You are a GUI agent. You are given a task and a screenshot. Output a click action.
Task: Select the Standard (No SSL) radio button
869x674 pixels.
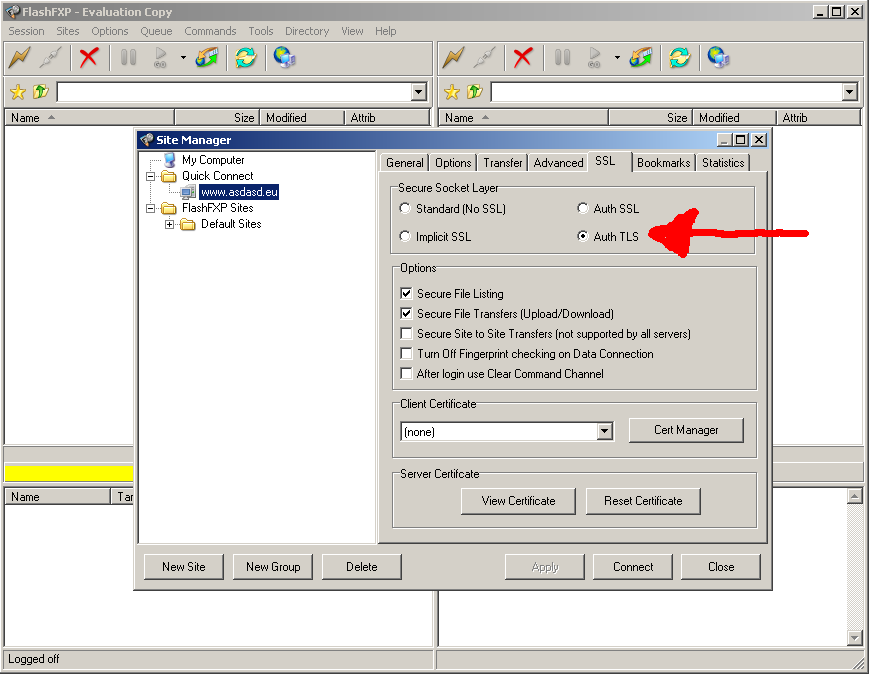tap(405, 208)
